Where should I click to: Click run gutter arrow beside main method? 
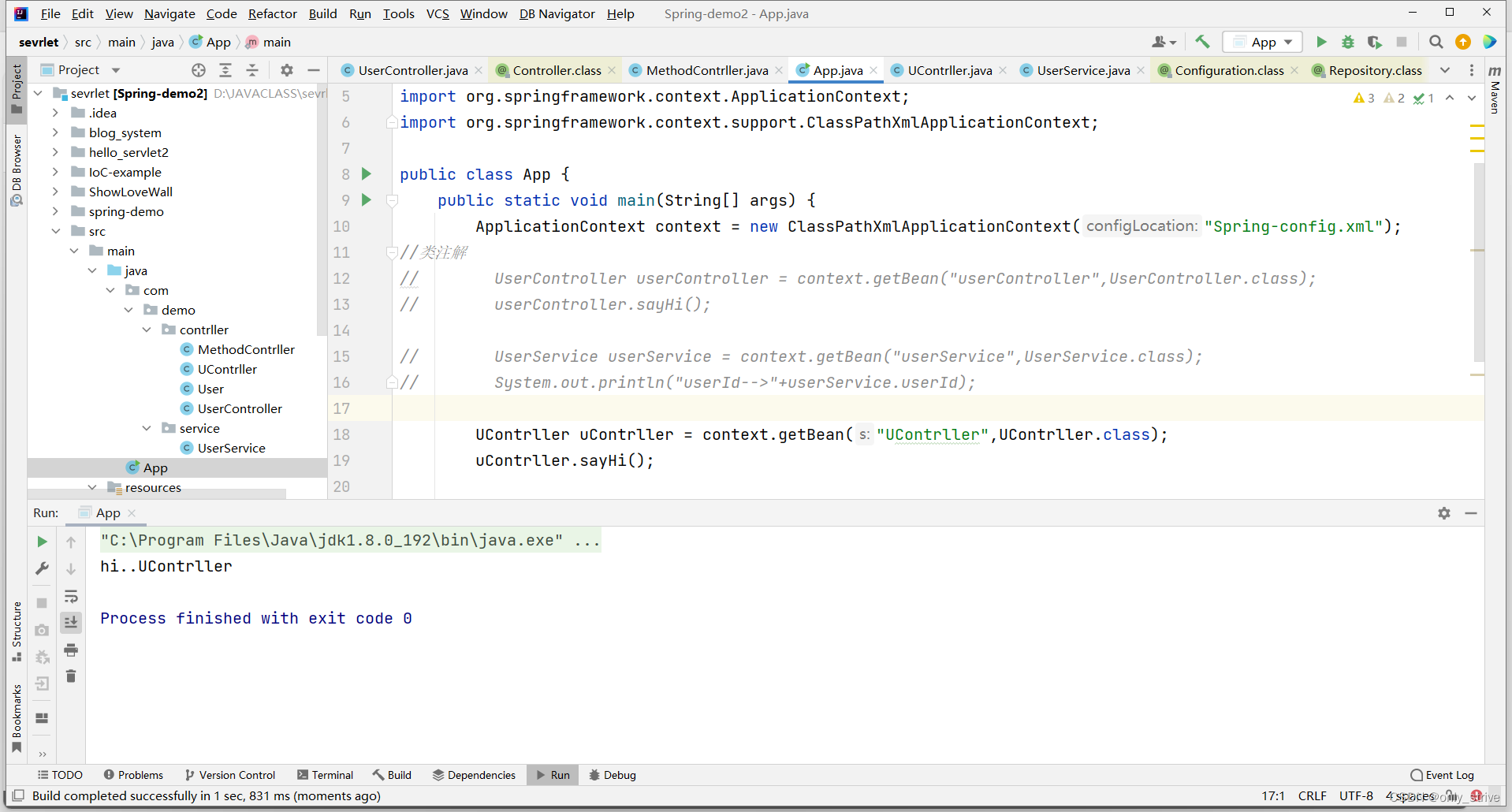pyautogui.click(x=366, y=199)
